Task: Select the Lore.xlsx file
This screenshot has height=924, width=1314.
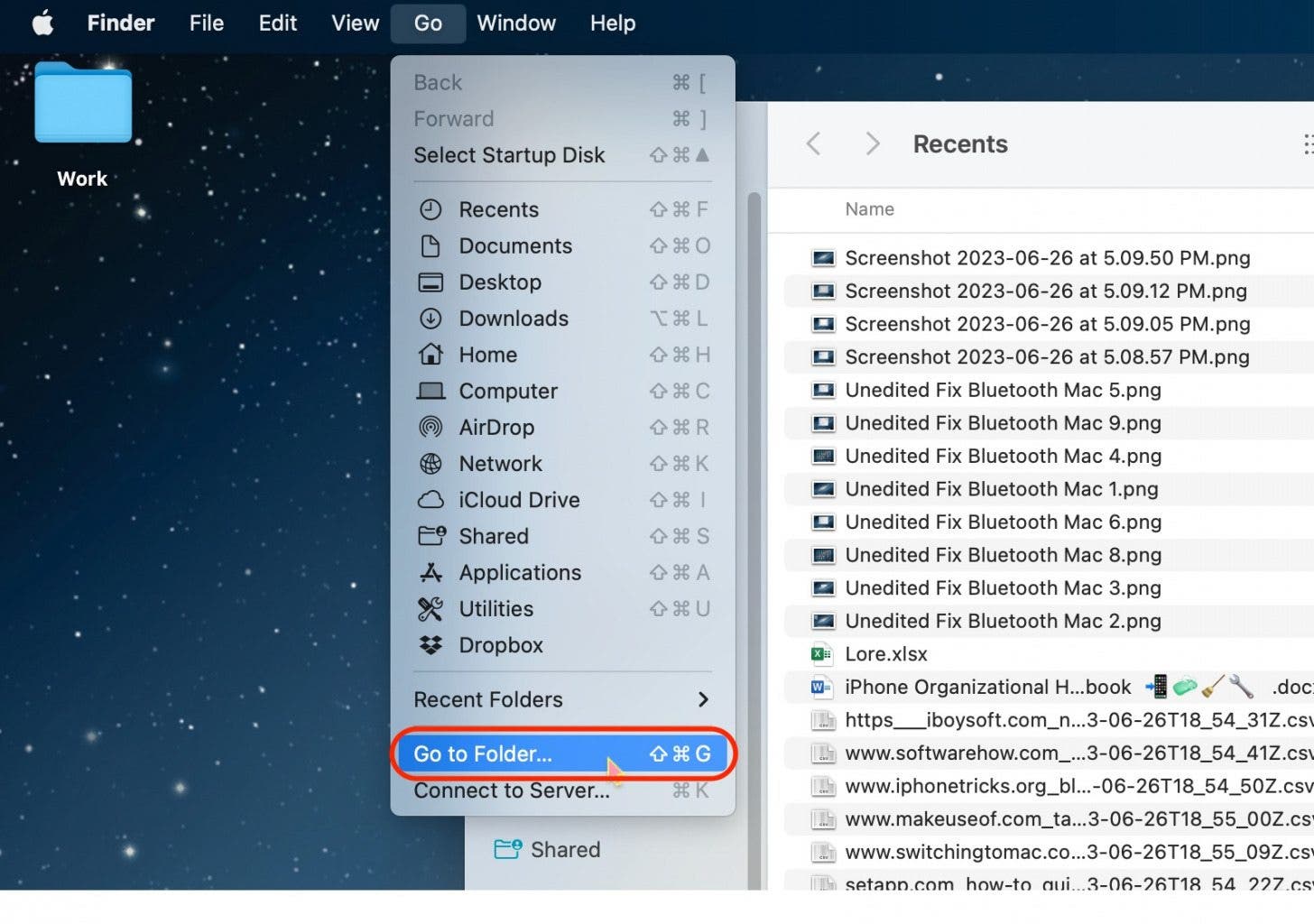Action: (885, 654)
